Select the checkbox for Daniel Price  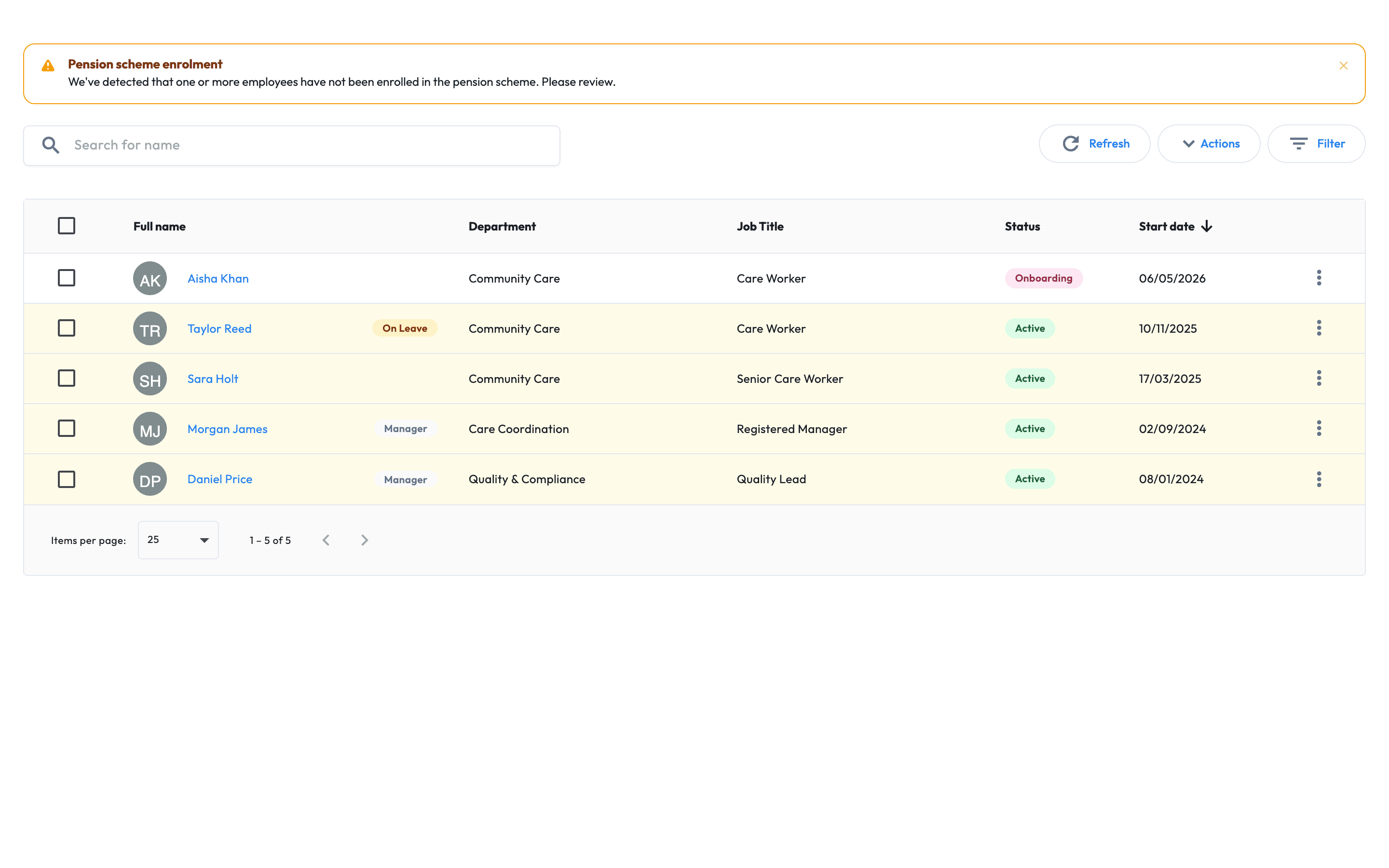[x=67, y=479]
